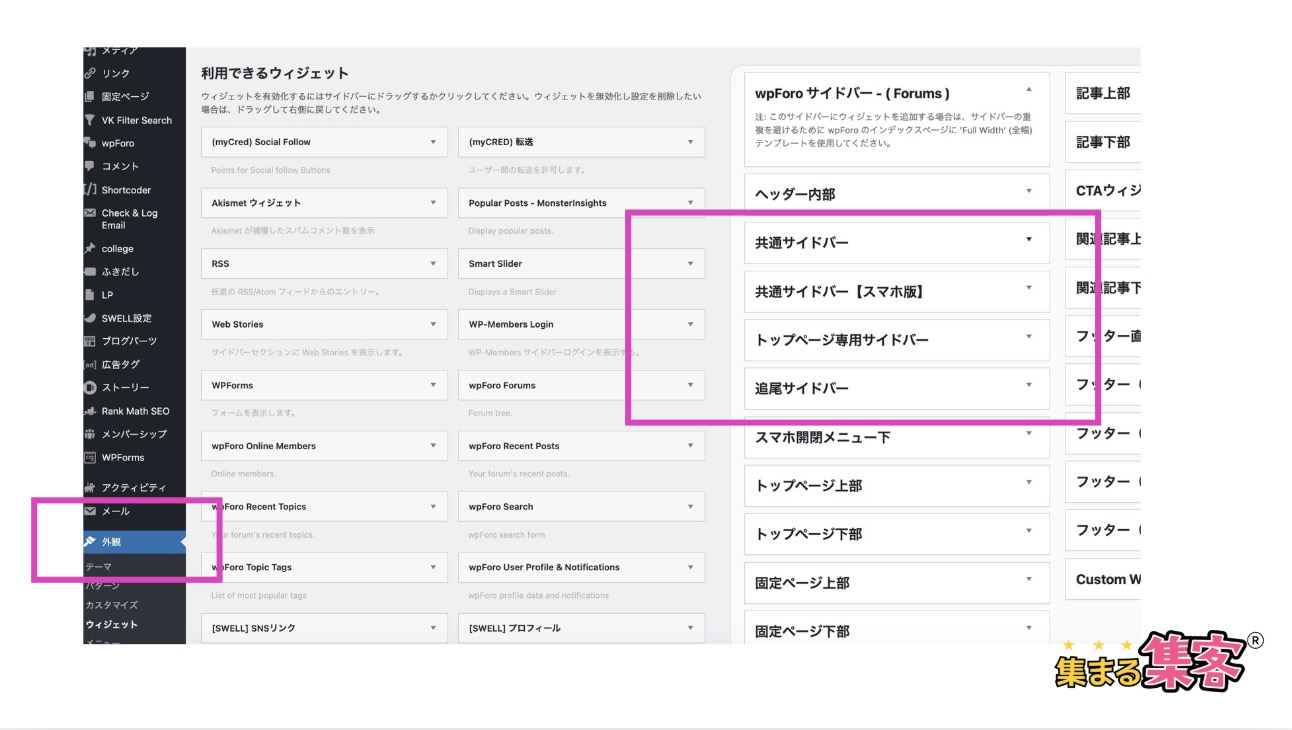Viewport: 1292px width, 730px height.
Task: Open the WP-Members Login widget dropdown
Action: [x=690, y=324]
